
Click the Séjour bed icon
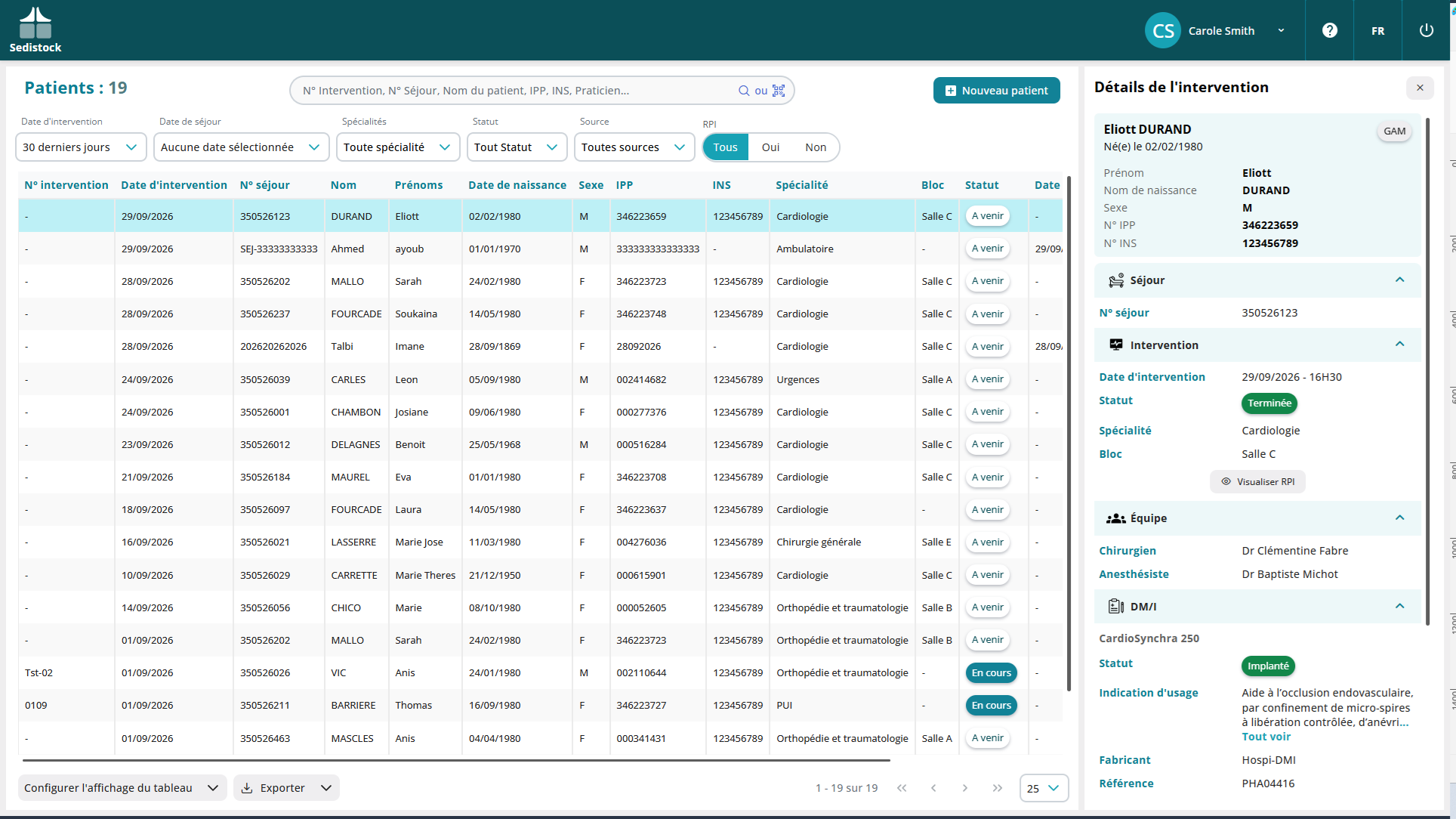[1115, 280]
